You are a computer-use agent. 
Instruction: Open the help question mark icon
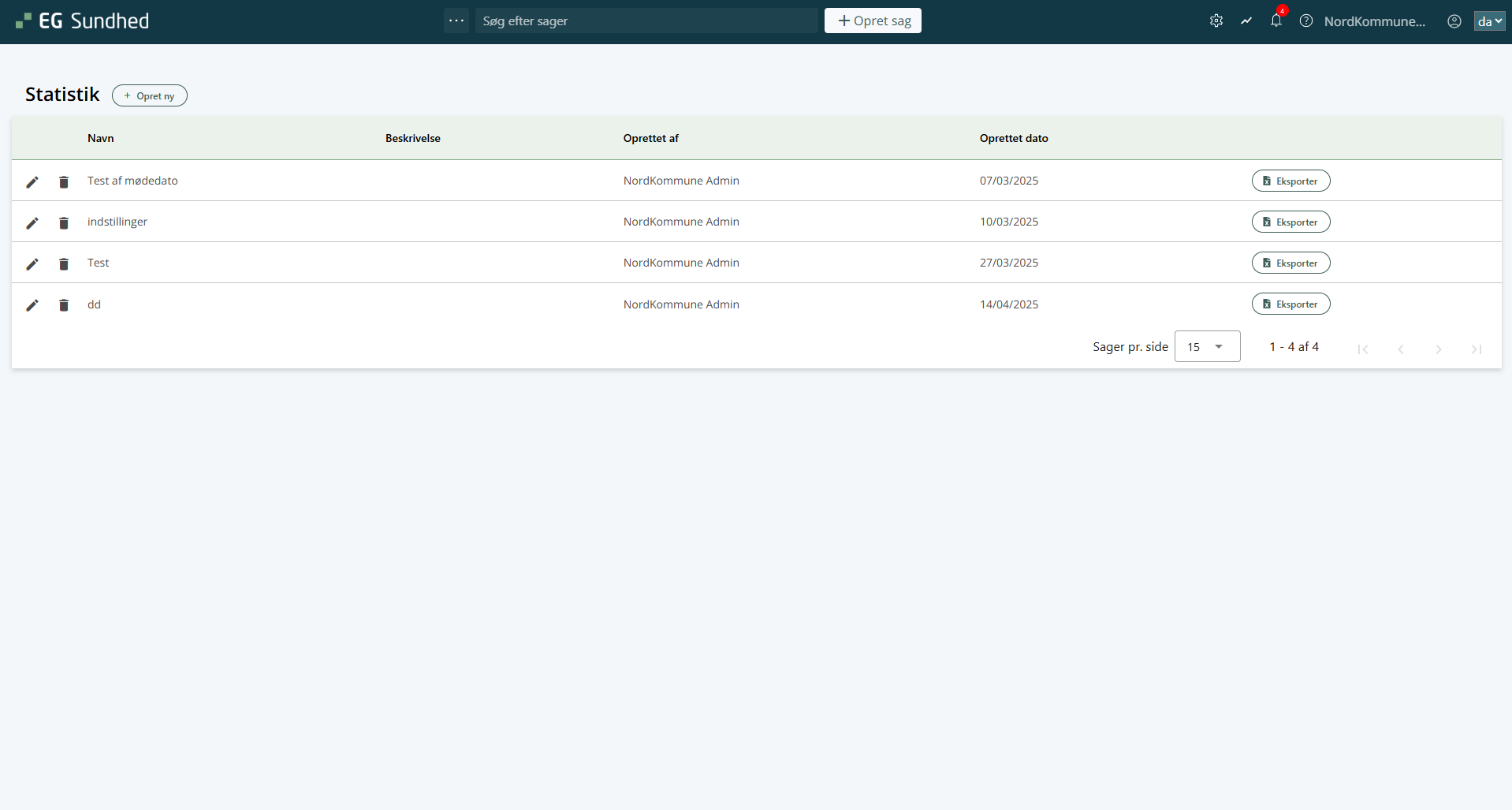pyautogui.click(x=1306, y=21)
